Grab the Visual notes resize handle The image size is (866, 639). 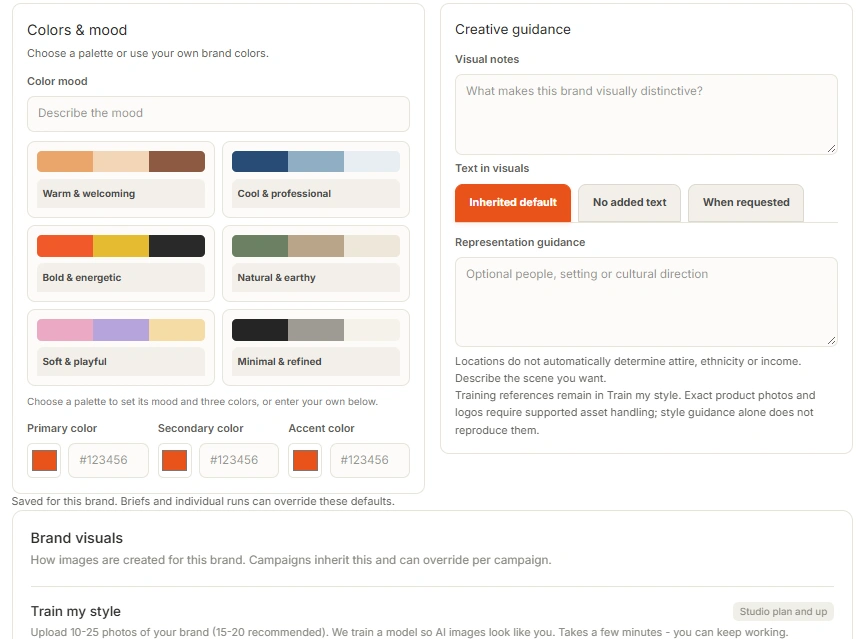click(x=831, y=149)
